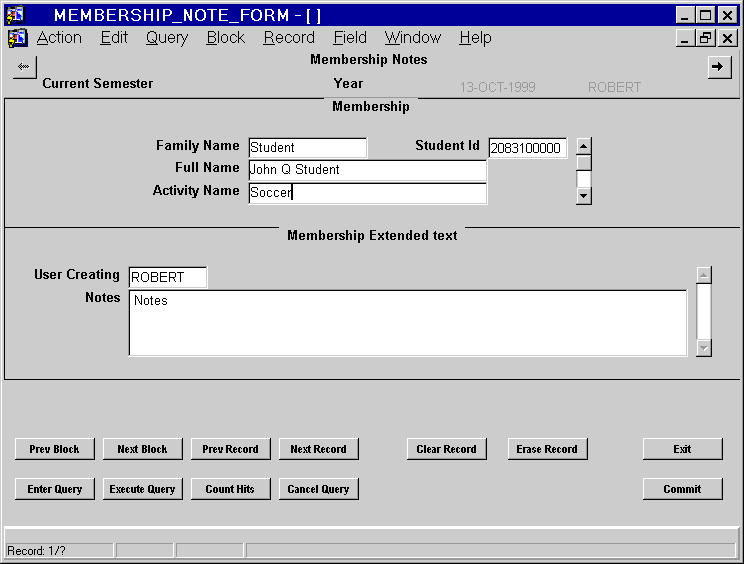Click the right arrow navigation icon button

tap(719, 67)
